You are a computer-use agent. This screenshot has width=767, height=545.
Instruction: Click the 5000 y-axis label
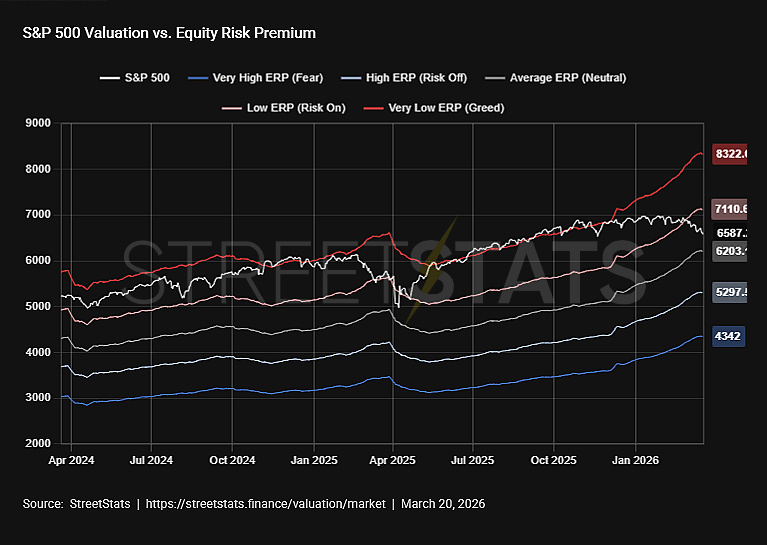pos(38,306)
